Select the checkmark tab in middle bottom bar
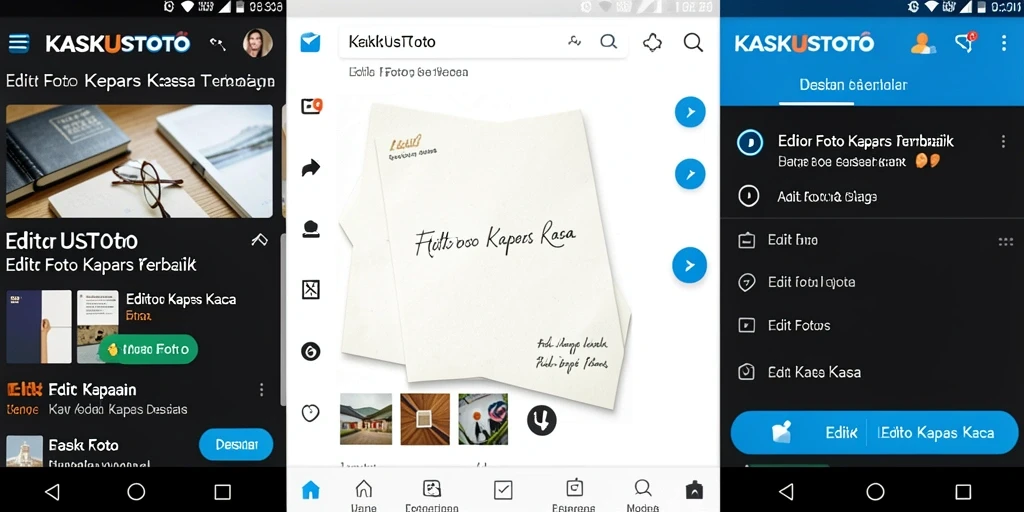The height and width of the screenshot is (512, 1024). (503, 490)
